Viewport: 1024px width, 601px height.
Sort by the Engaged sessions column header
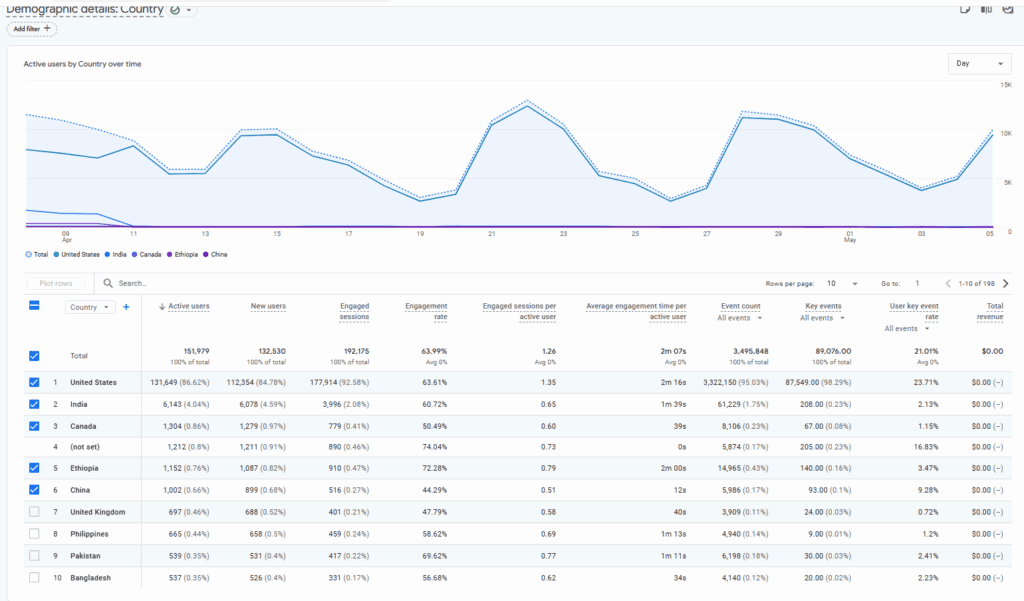[354, 312]
